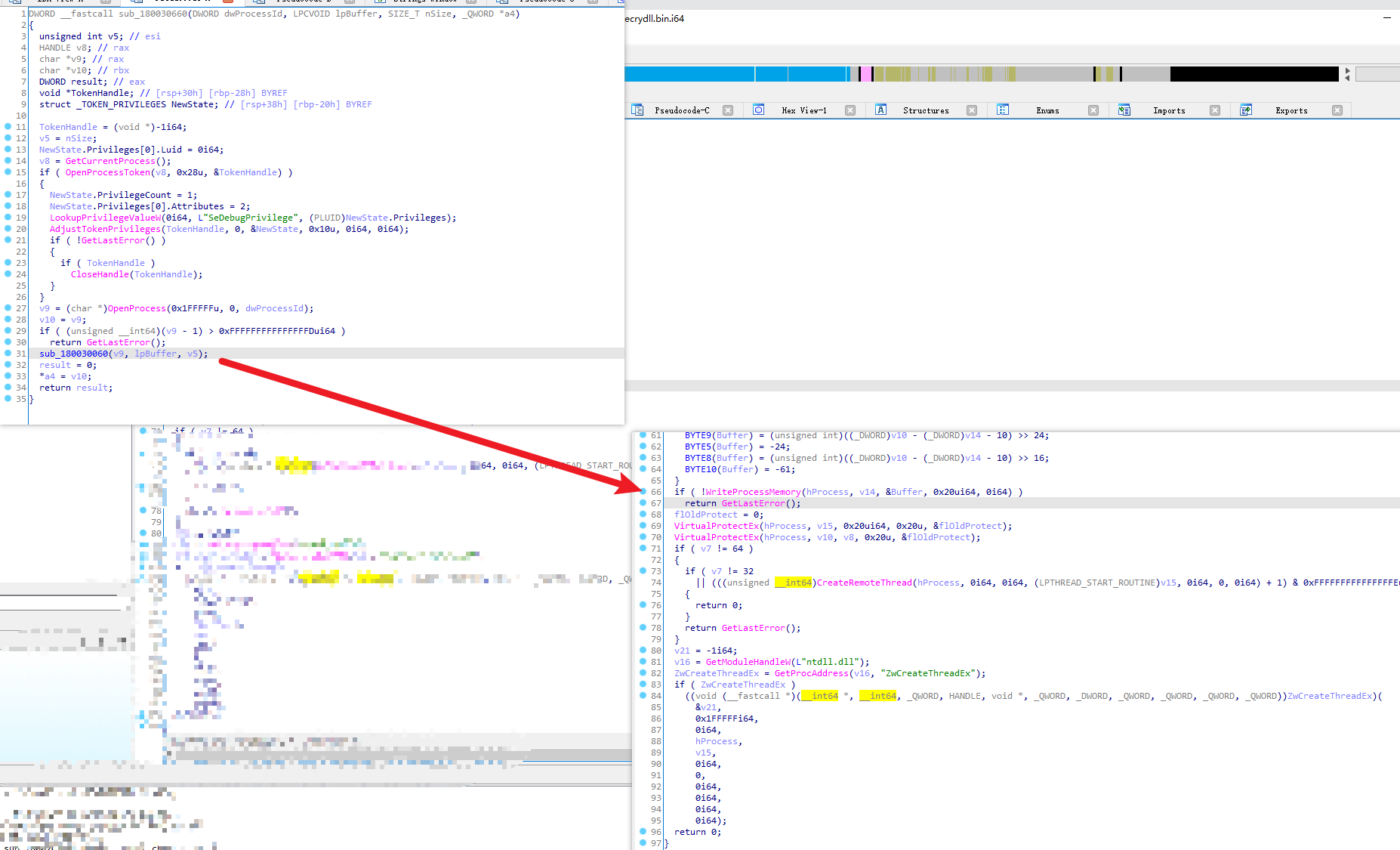The image size is (1400, 850).
Task: Click the navigation band right arrow
Action: [1348, 70]
